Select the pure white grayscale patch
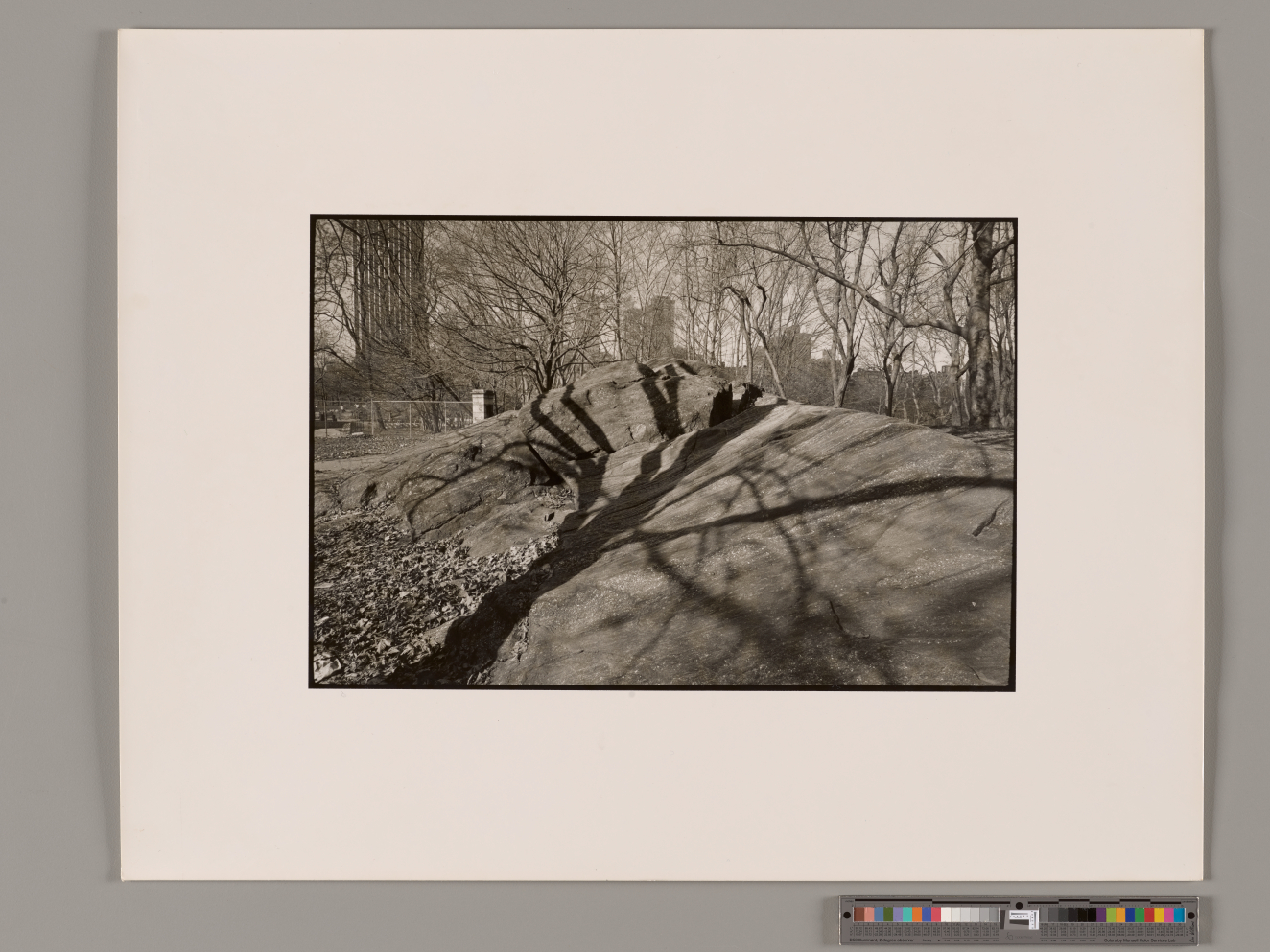The image size is (1270, 952). coord(946,915)
